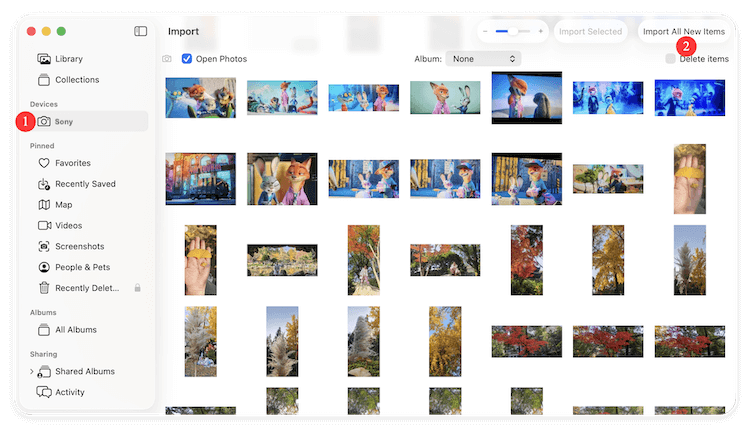This screenshot has height=429, width=750.
Task: Select the Sony camera device
Action: coord(88,121)
